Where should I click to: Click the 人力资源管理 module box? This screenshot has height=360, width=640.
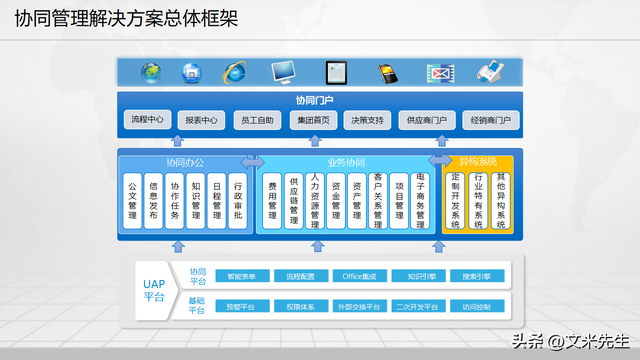315,200
